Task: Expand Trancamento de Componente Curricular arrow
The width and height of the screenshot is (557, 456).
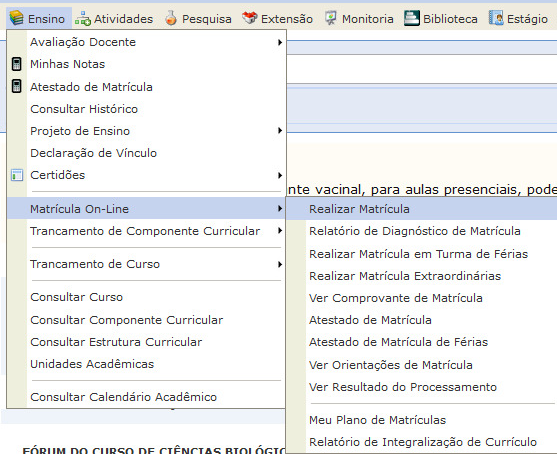Action: click(x=280, y=231)
